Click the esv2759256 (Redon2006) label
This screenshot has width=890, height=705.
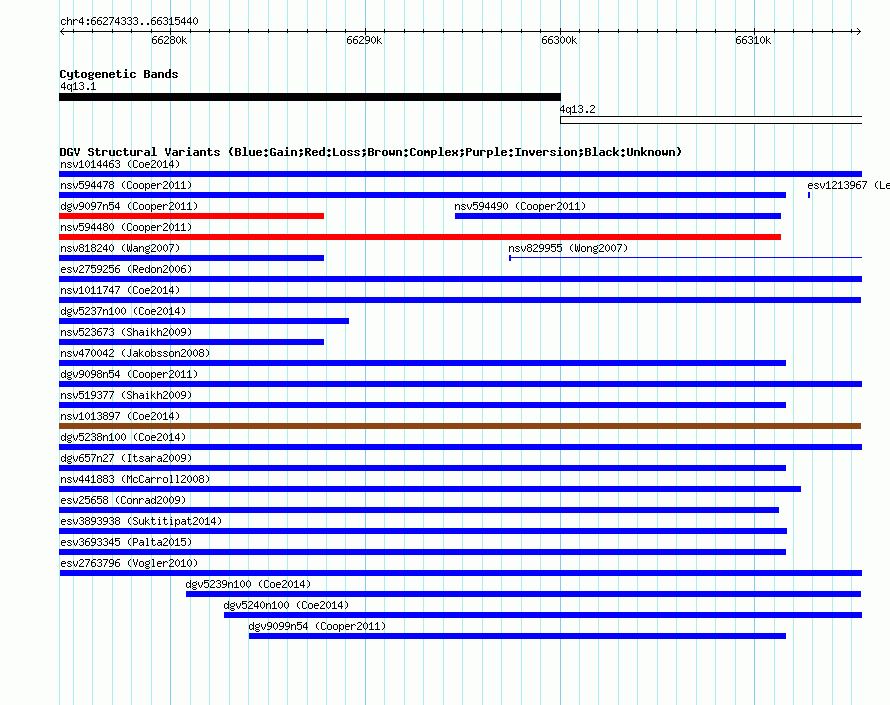126,270
